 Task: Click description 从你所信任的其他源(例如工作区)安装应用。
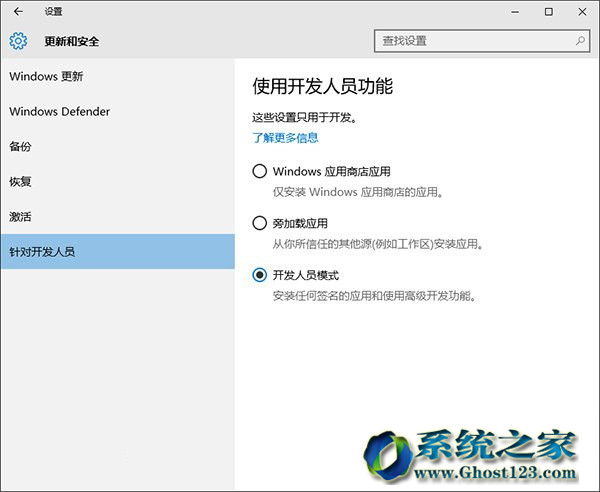(378, 243)
